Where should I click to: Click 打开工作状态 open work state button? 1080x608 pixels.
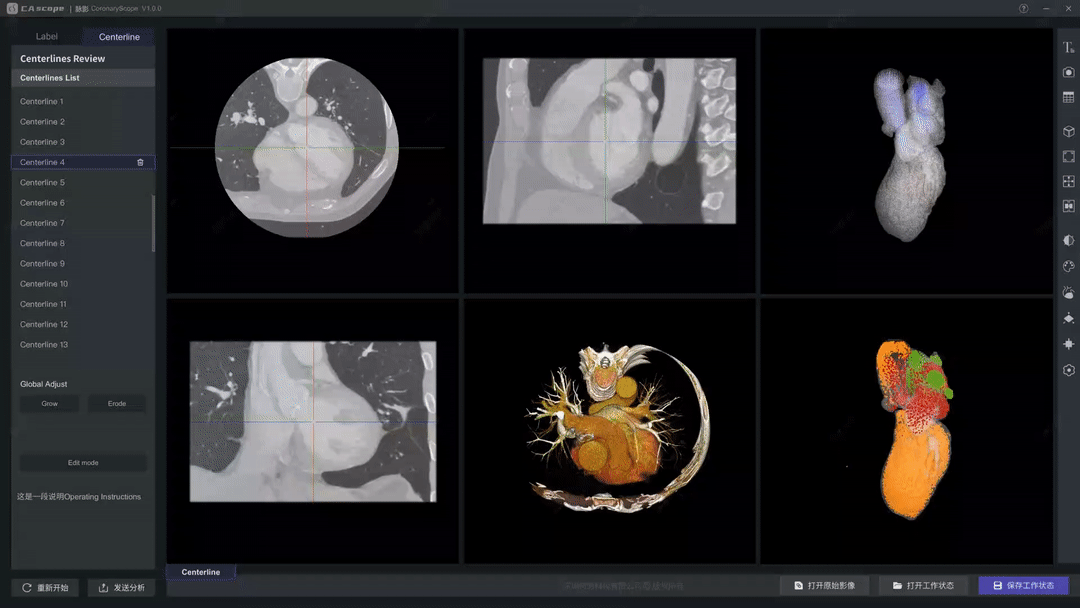(x=924, y=585)
